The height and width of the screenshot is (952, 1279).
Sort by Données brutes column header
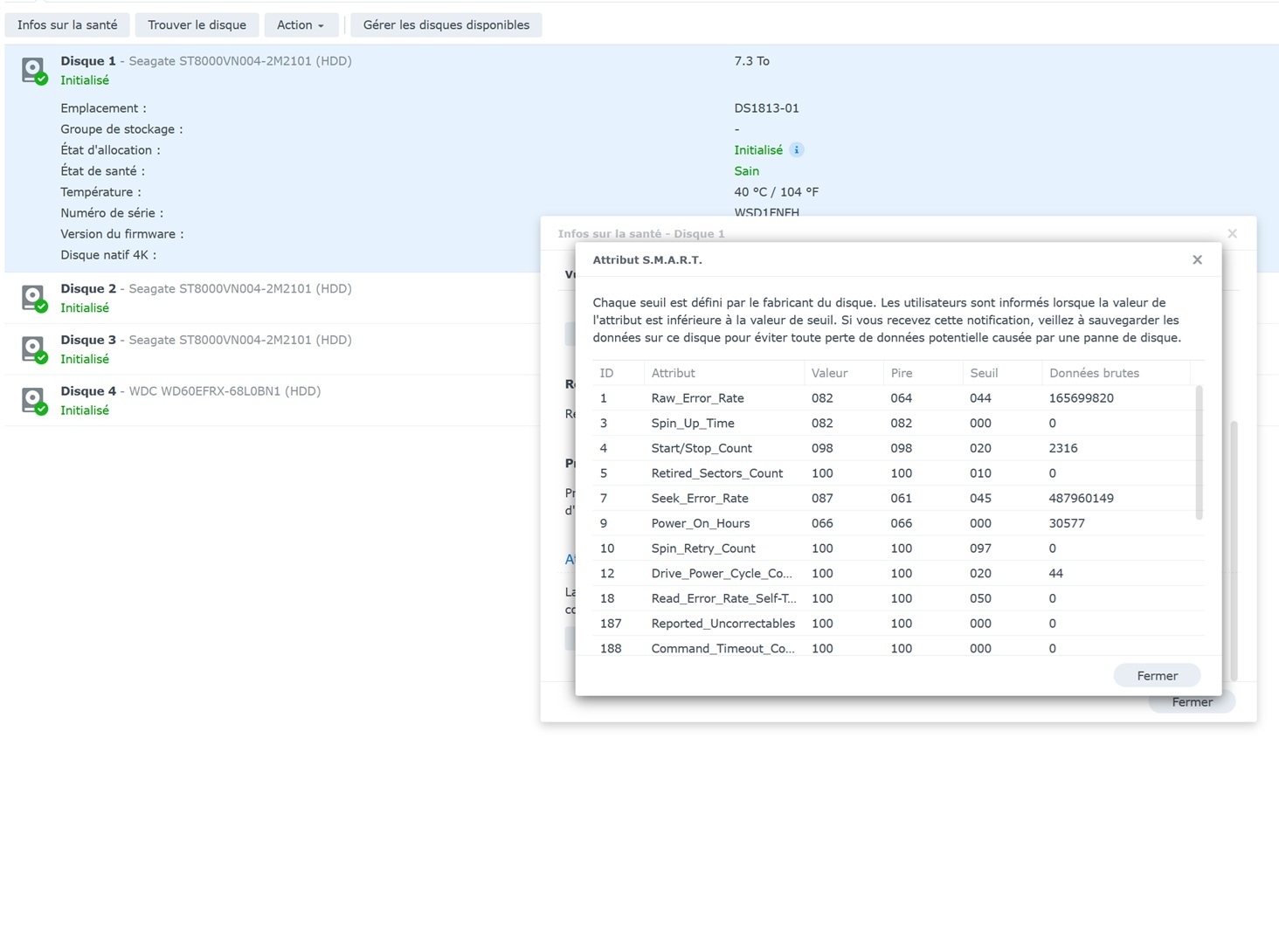pos(1116,373)
